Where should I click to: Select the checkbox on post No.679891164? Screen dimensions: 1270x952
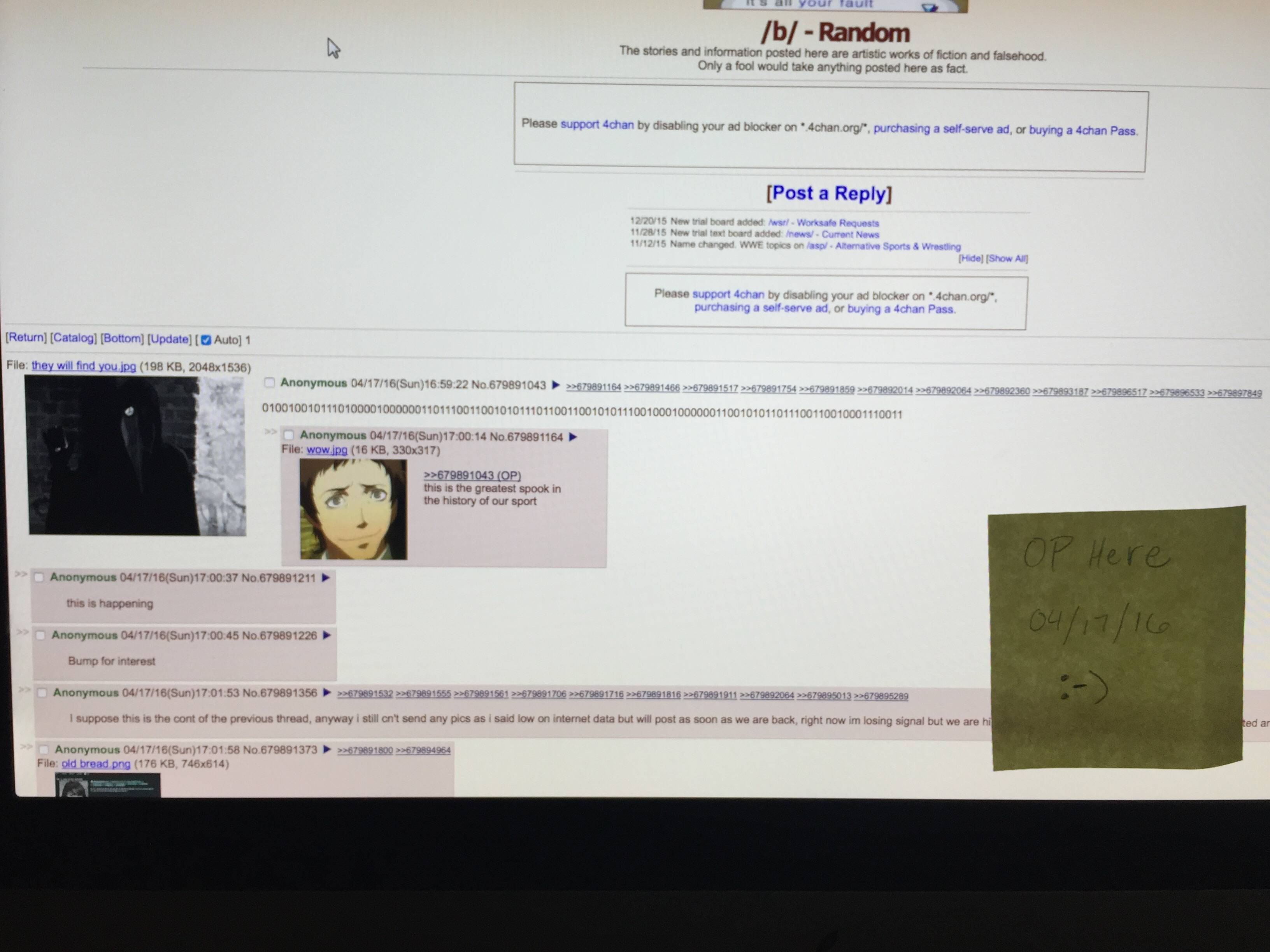[289, 435]
